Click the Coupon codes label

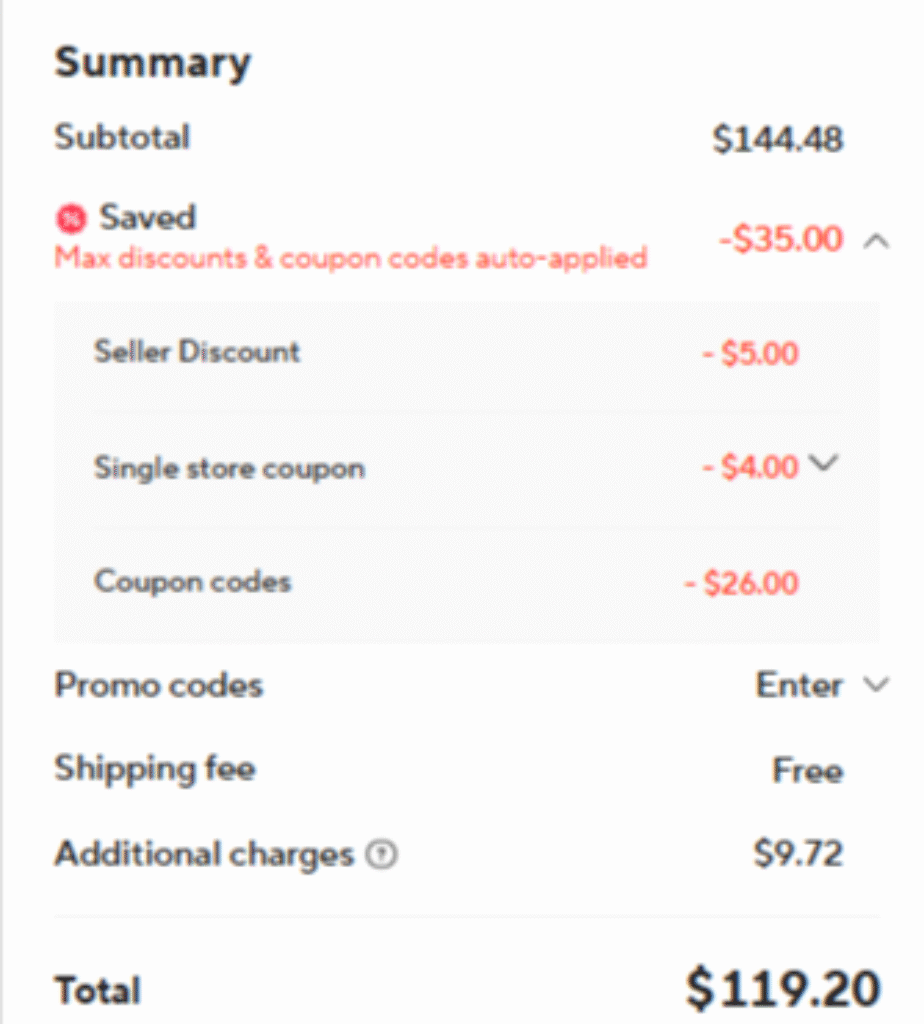point(193,581)
